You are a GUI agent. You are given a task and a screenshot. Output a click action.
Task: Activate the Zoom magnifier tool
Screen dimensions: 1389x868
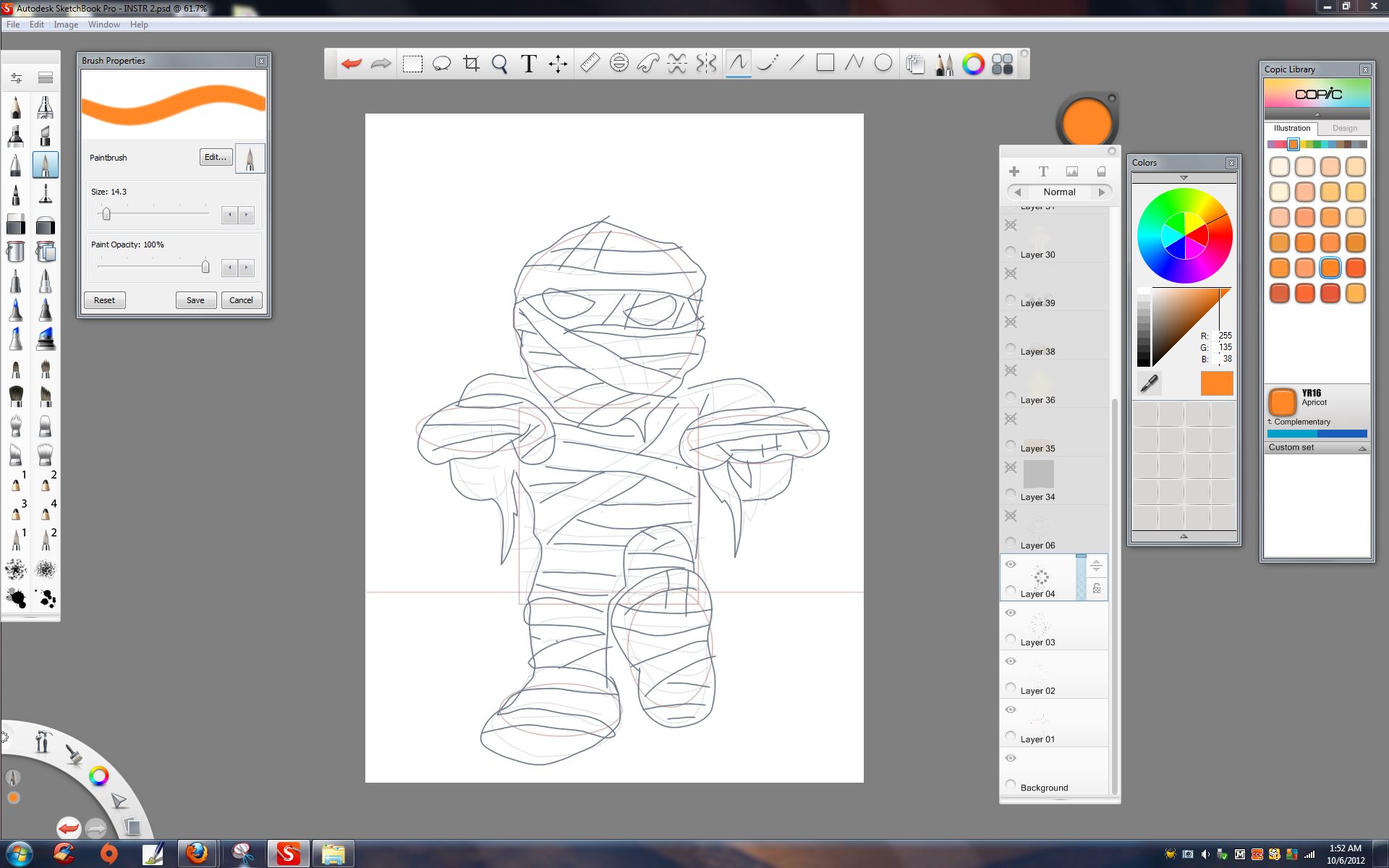(x=499, y=64)
